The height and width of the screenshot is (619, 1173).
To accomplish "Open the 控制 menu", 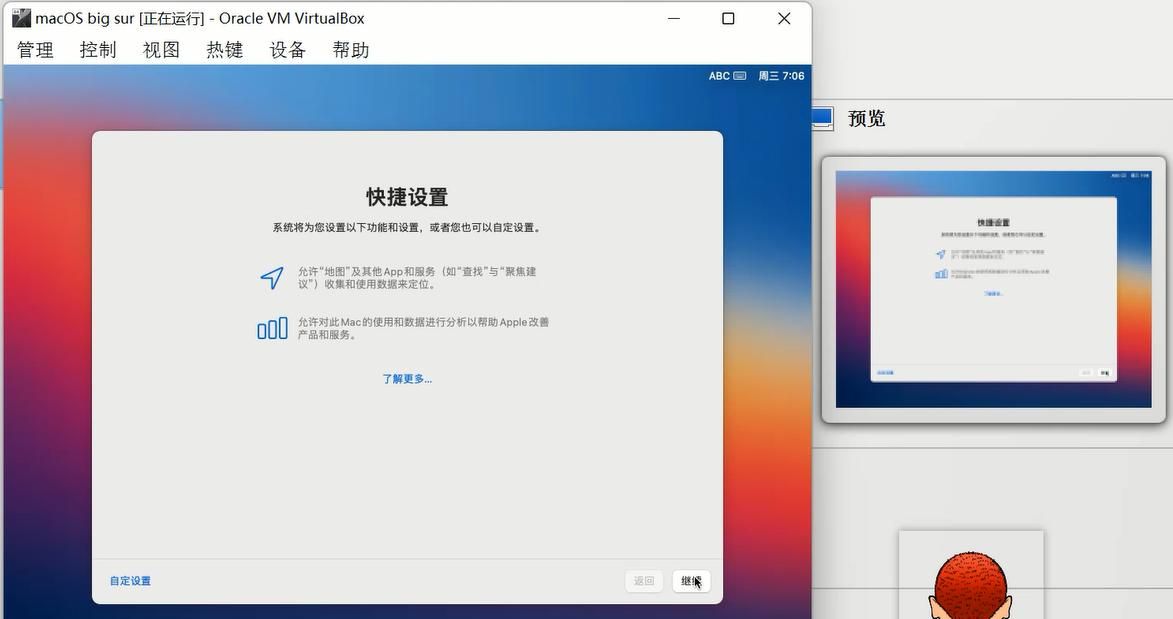I will 98,50.
